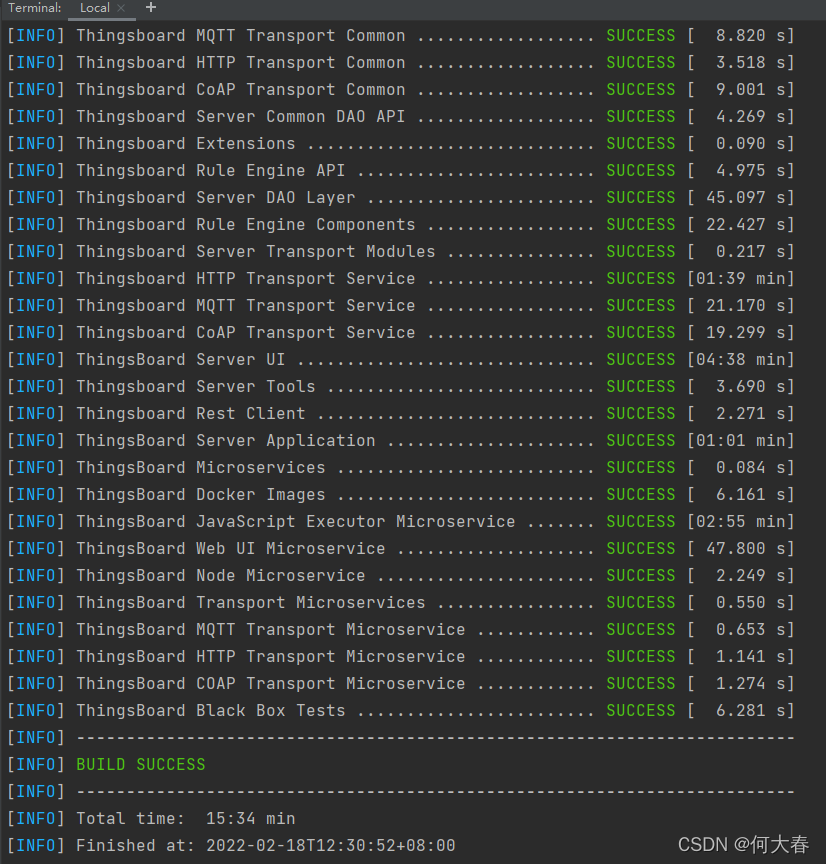Select the Thingsboard Server DAO Layer line
This screenshot has height=864, width=826.
(401, 198)
